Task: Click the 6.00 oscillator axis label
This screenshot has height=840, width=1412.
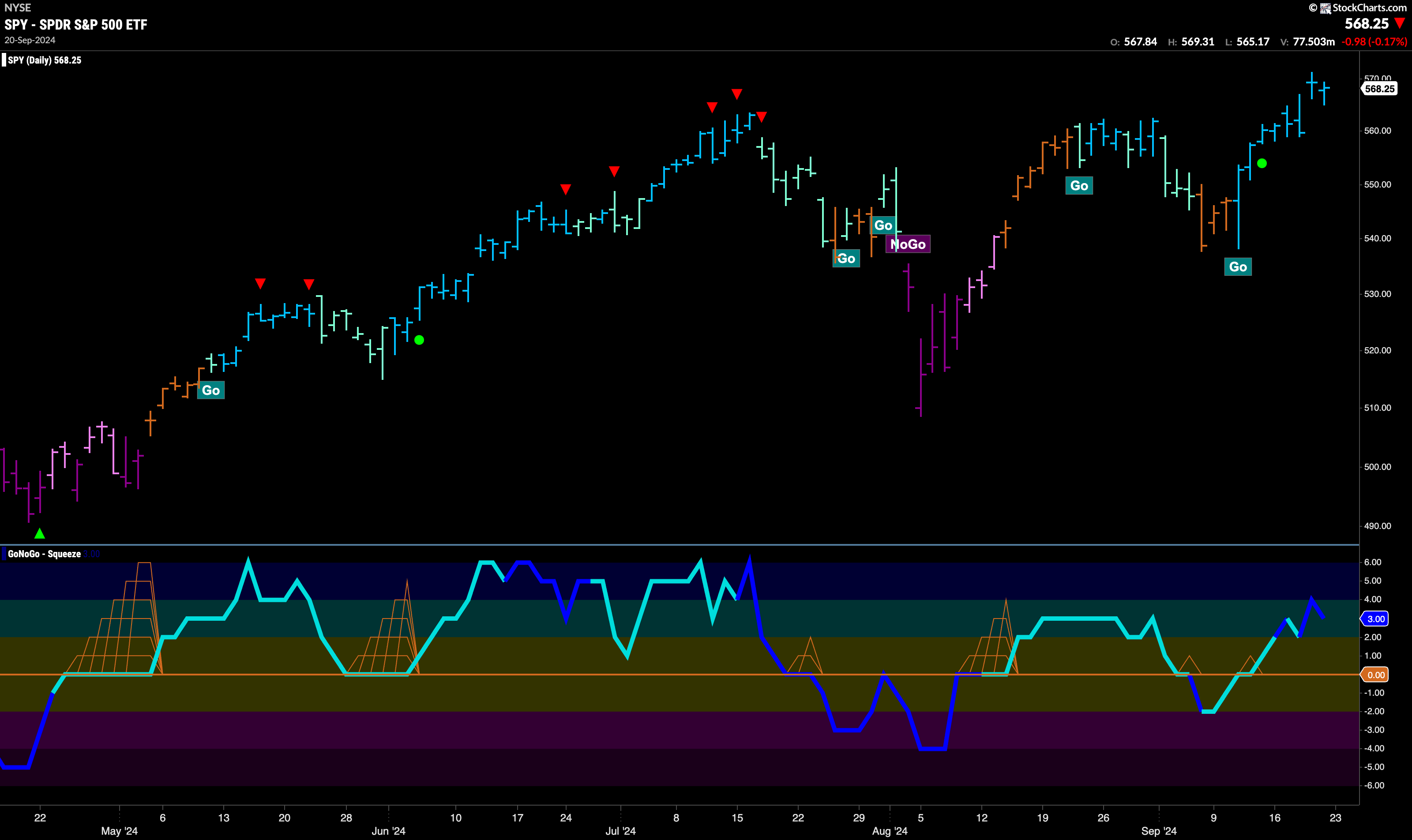Action: point(1373,562)
